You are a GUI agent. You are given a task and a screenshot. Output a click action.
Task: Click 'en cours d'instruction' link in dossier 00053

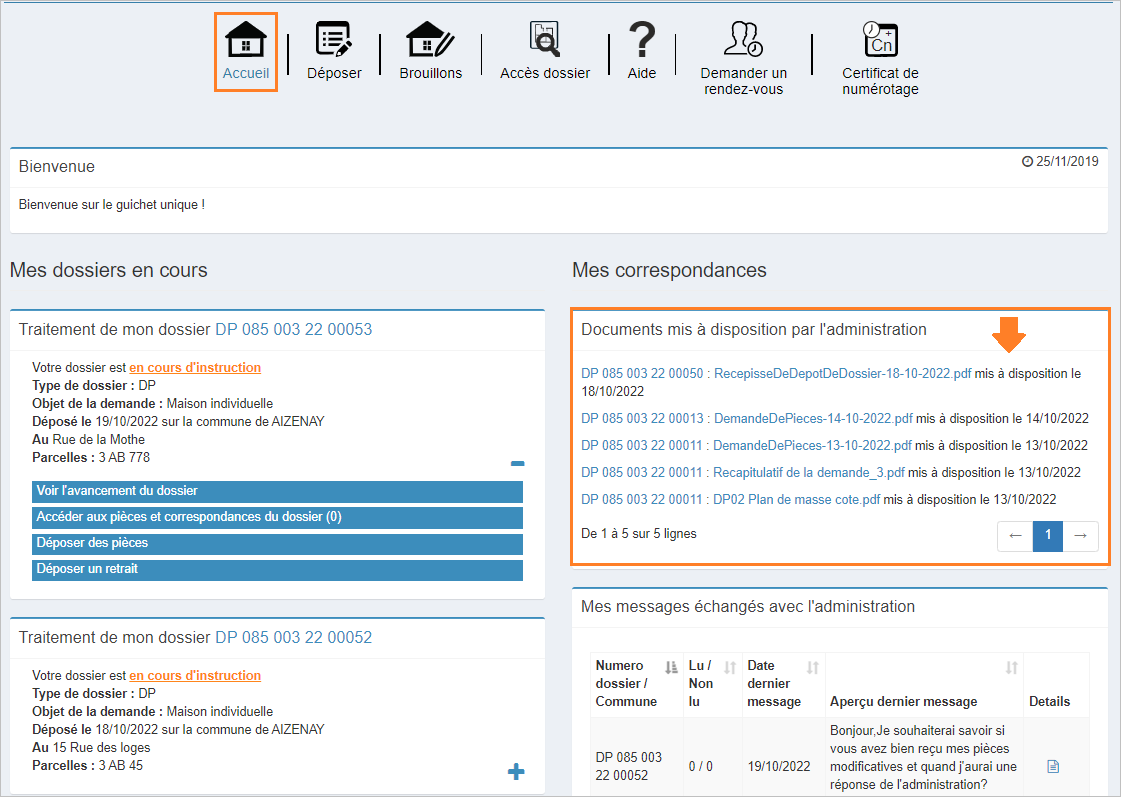click(195, 368)
